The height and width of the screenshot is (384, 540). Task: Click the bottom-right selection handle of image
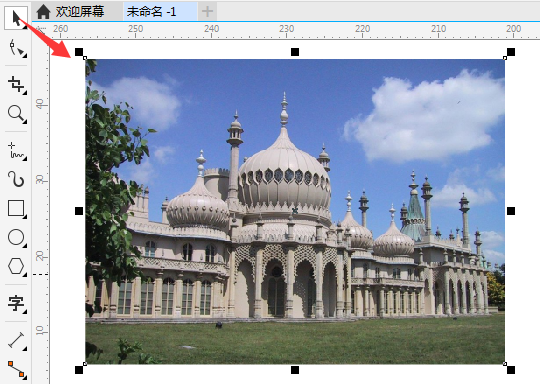pyautogui.click(x=511, y=370)
